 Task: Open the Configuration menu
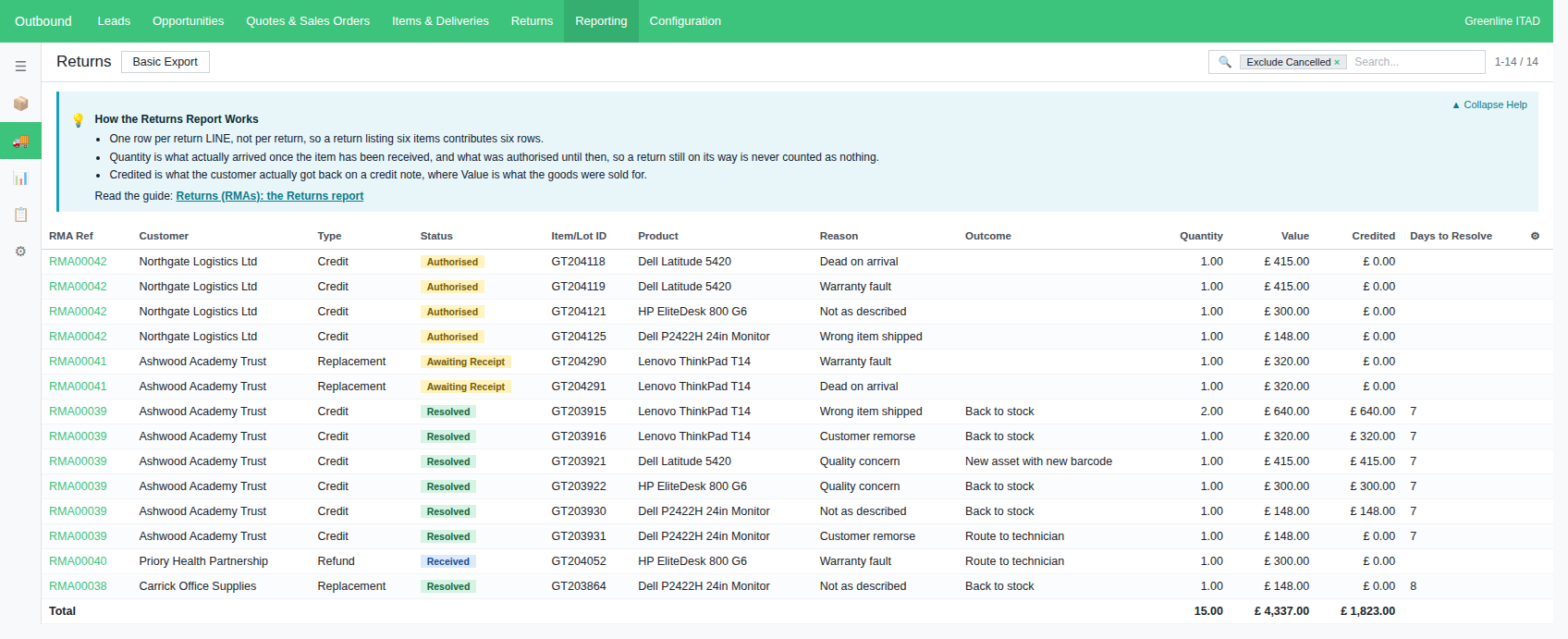685,21
